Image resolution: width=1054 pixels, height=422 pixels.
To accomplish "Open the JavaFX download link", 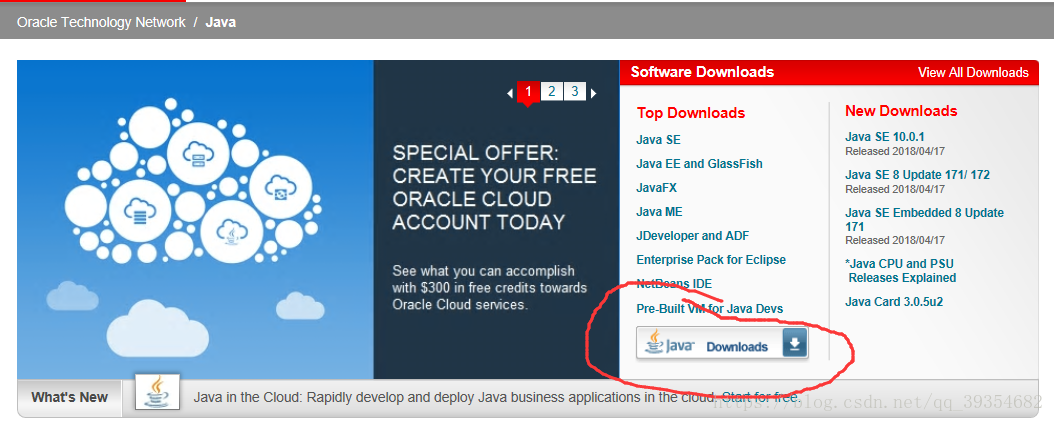I will (x=656, y=187).
